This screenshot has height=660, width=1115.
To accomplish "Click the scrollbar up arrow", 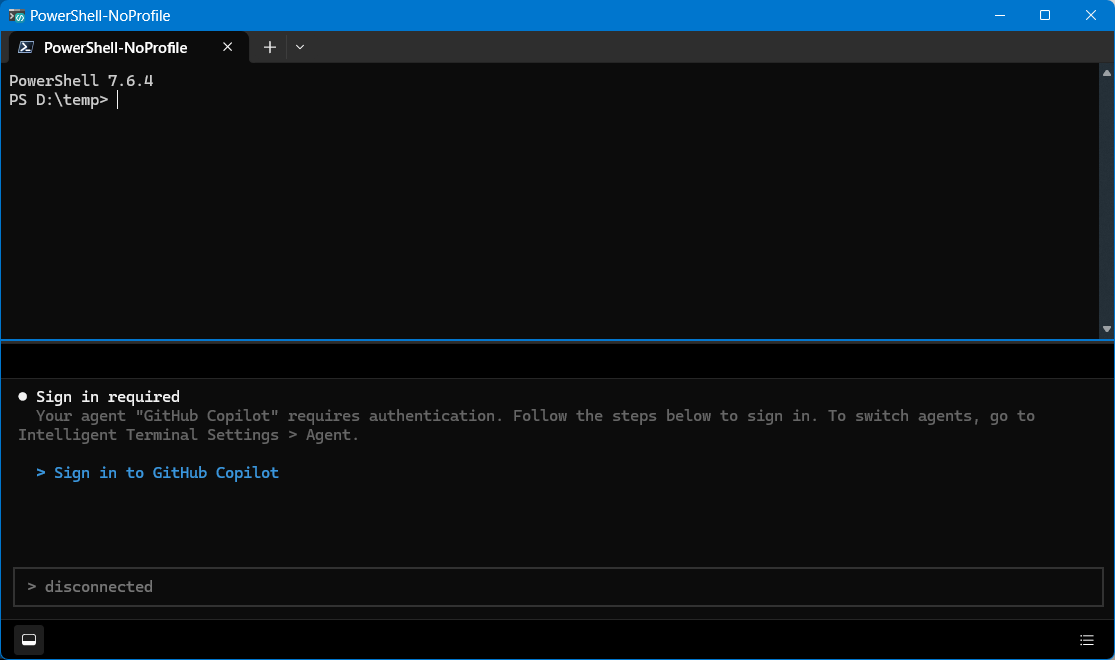I will [1106, 73].
